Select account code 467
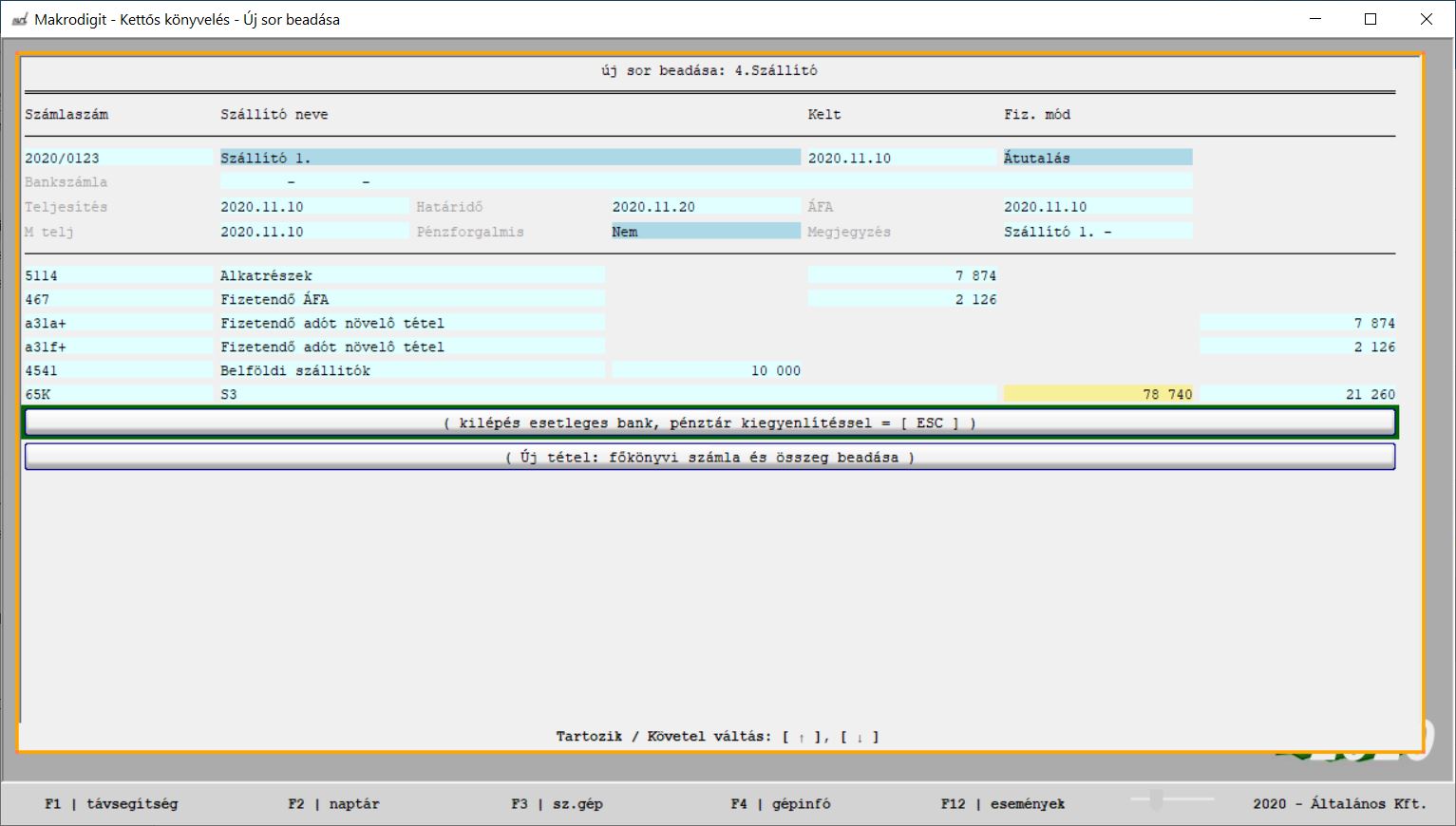The height and width of the screenshot is (826, 1456). [121, 299]
